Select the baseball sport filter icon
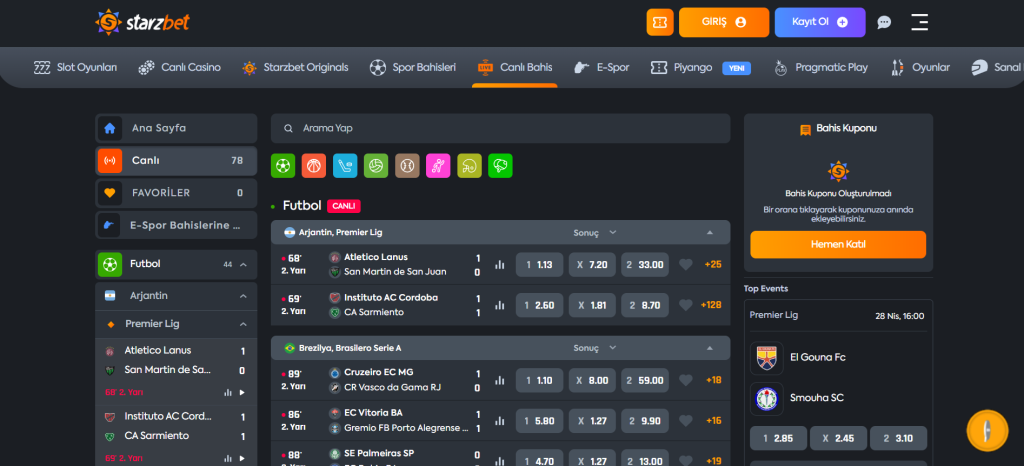1024x466 pixels. [x=407, y=166]
